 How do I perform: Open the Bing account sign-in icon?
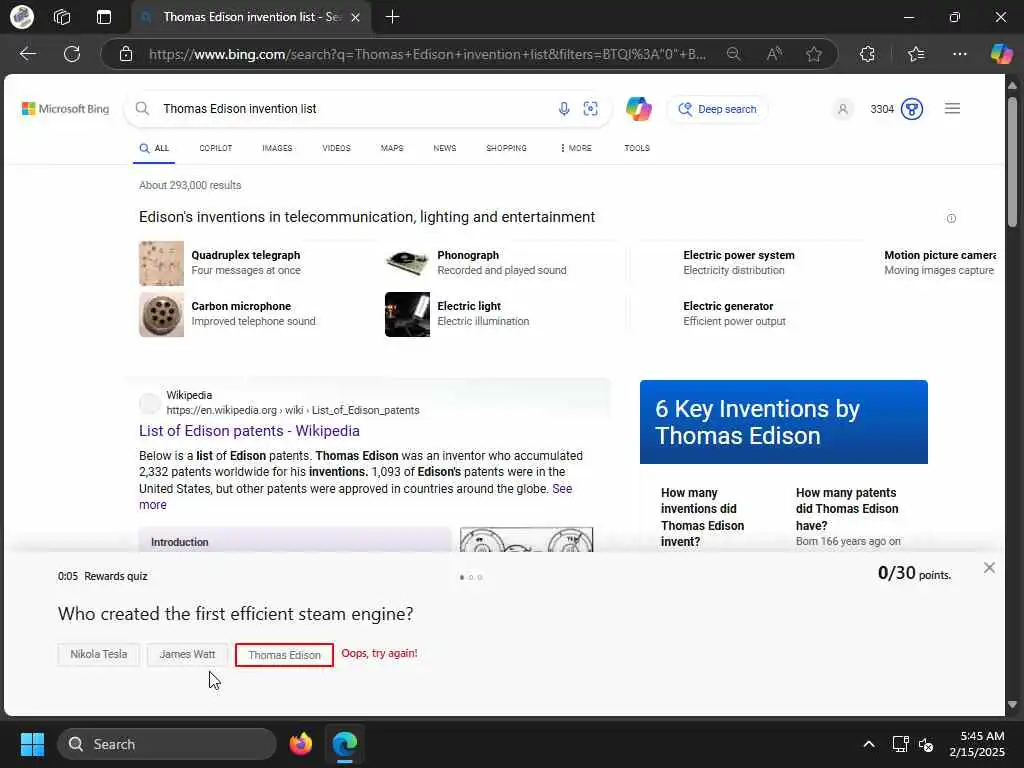[842, 109]
